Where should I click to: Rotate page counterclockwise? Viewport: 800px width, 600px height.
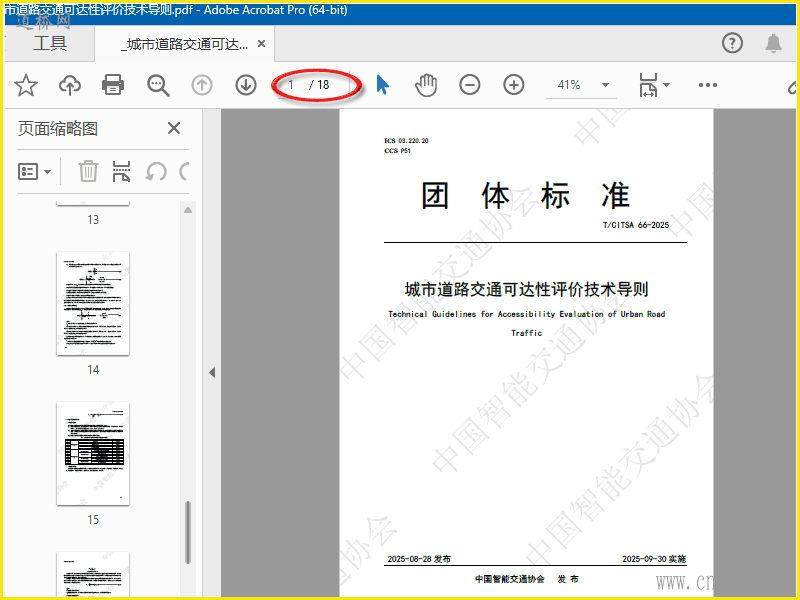click(156, 171)
